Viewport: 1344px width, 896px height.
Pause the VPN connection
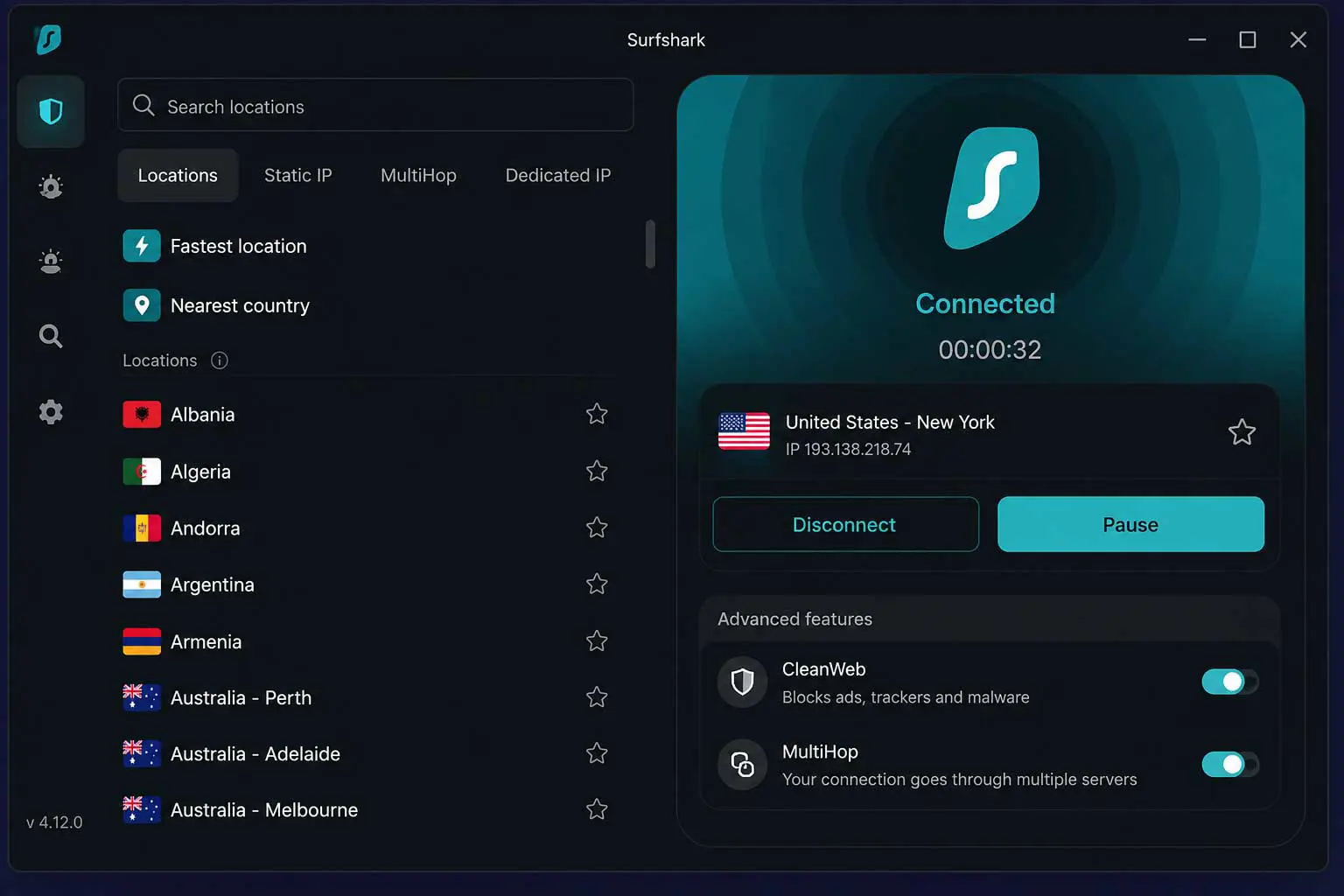click(x=1130, y=524)
